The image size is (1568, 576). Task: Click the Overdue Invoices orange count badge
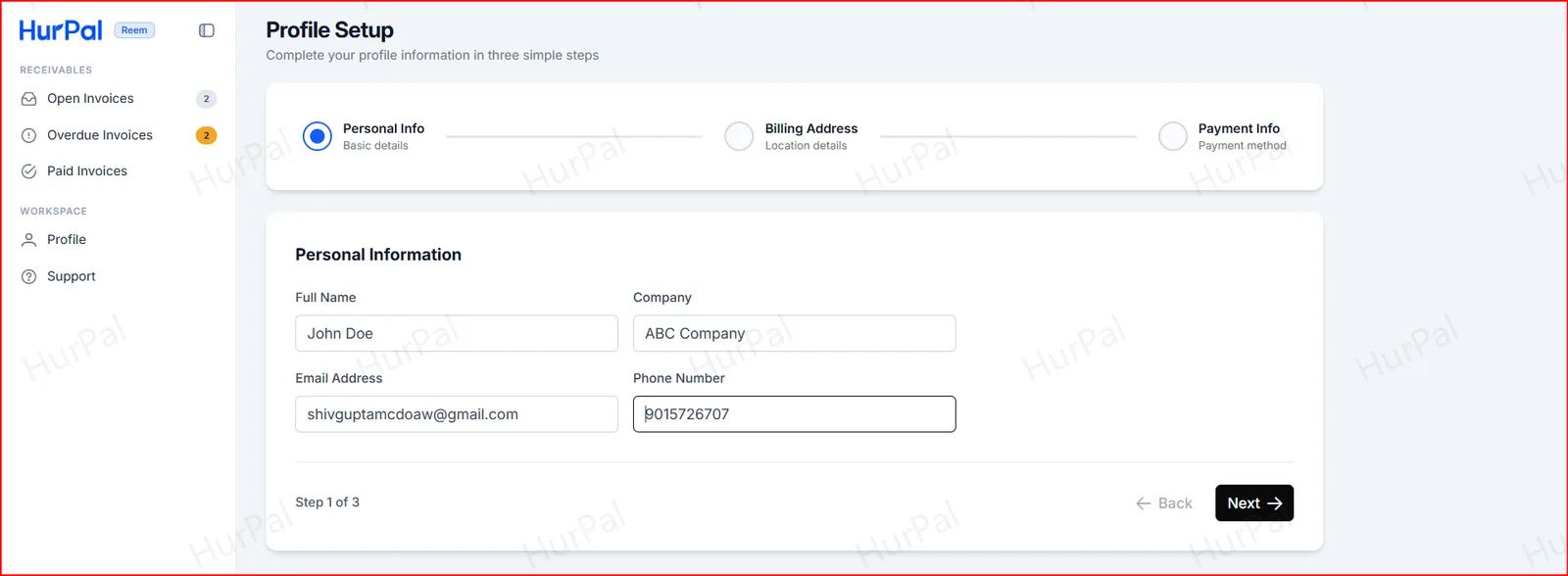coord(206,135)
